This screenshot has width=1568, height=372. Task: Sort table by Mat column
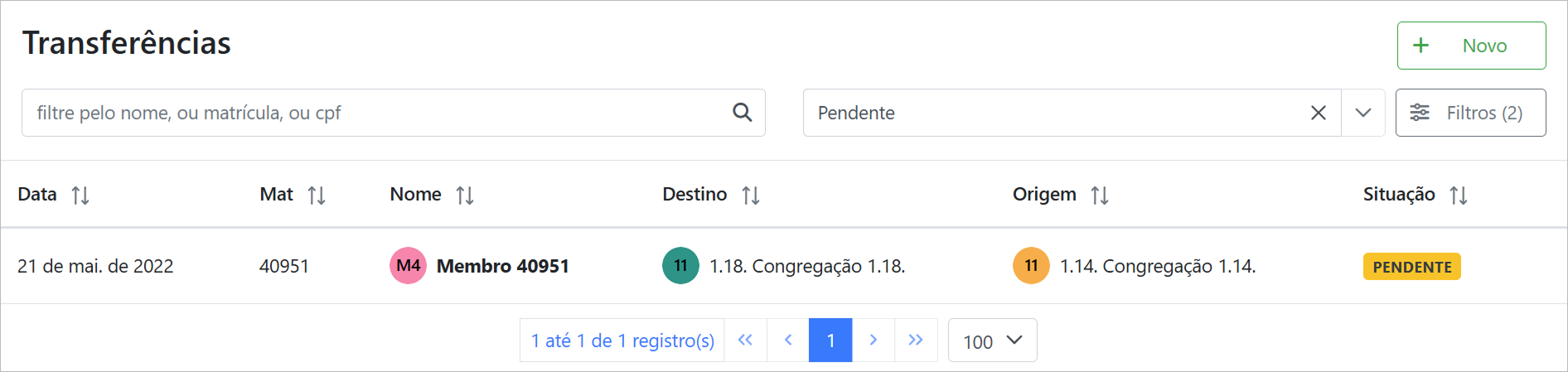(317, 196)
